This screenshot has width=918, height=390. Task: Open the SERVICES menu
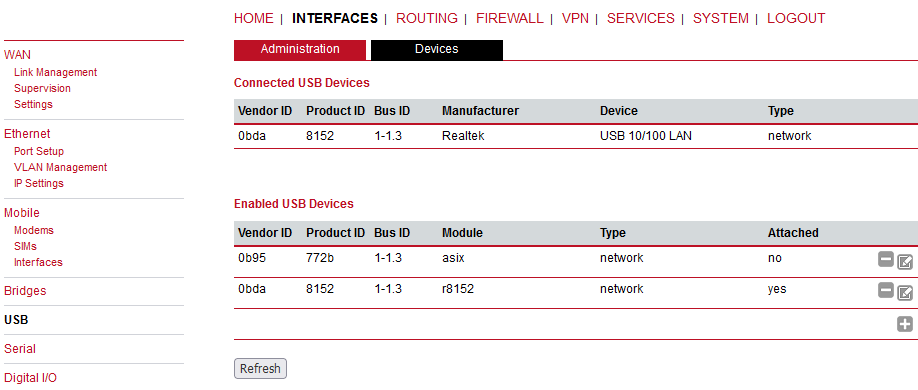[x=640, y=18]
